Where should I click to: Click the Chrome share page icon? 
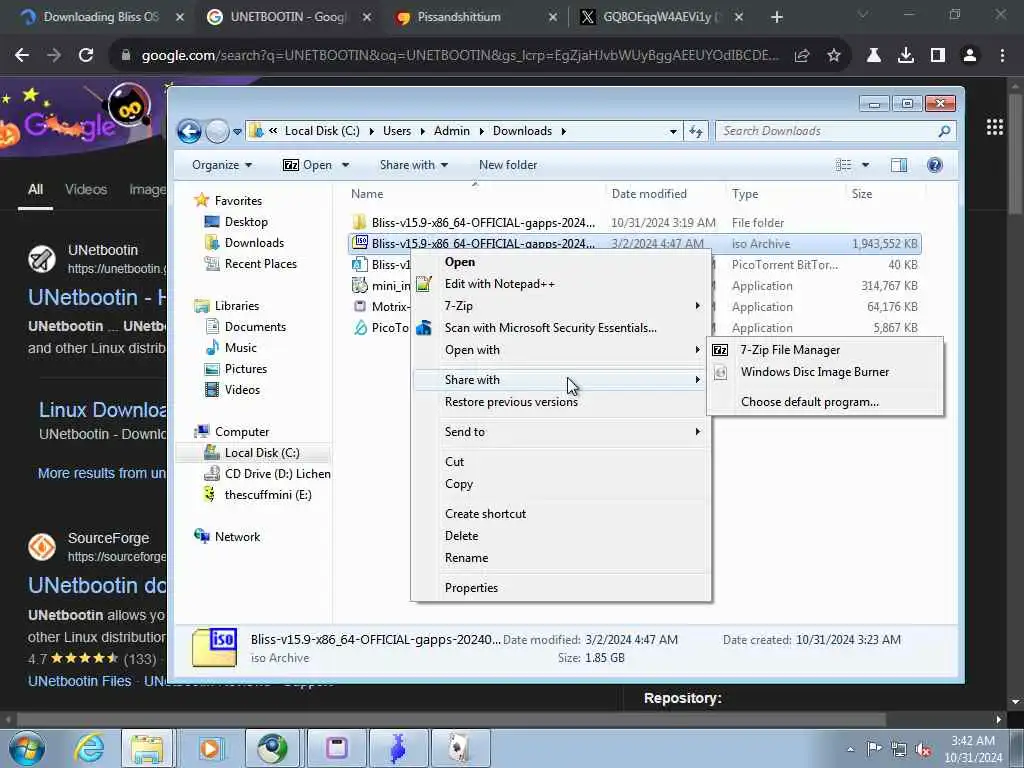[802, 56]
